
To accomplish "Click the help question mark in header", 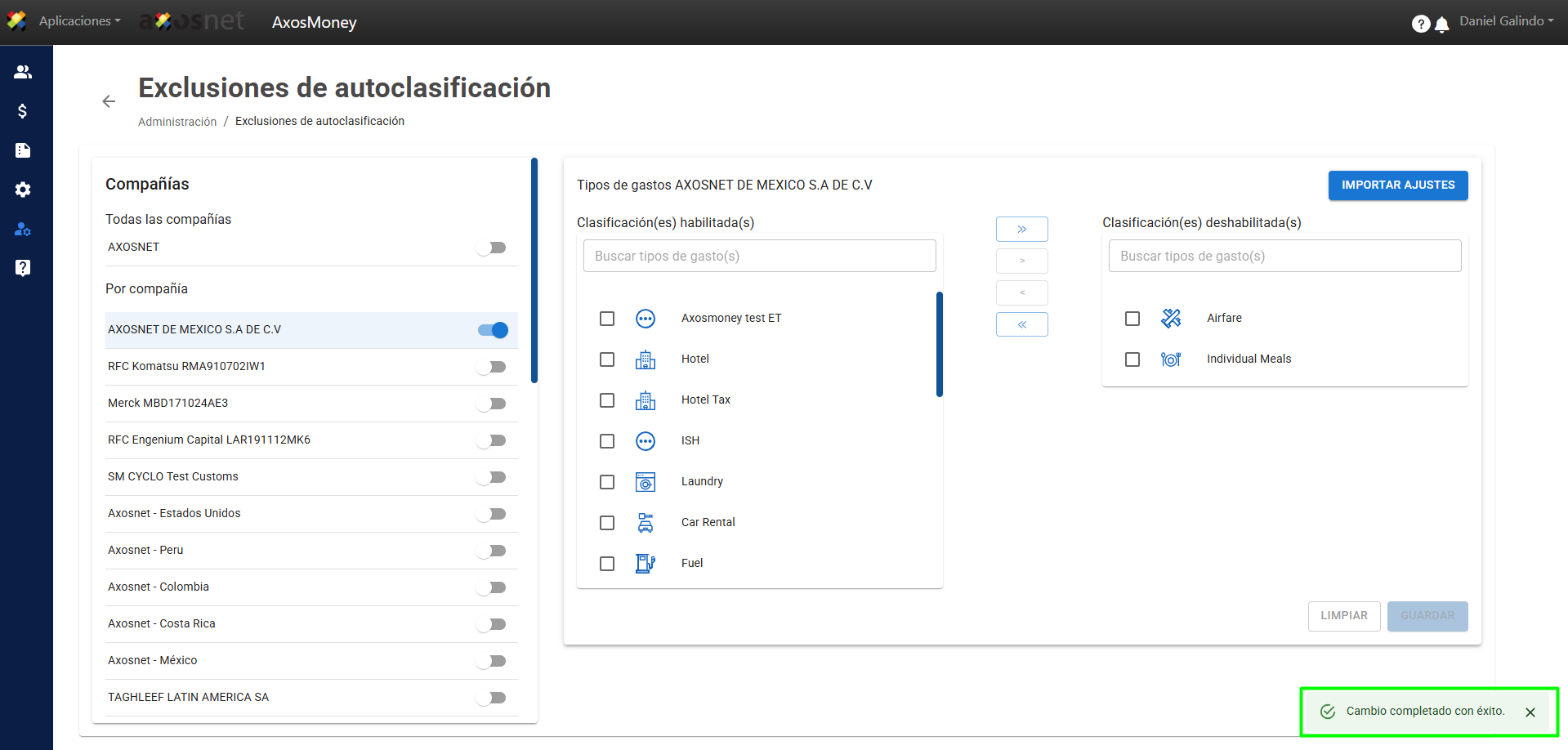I will coord(1420,25).
